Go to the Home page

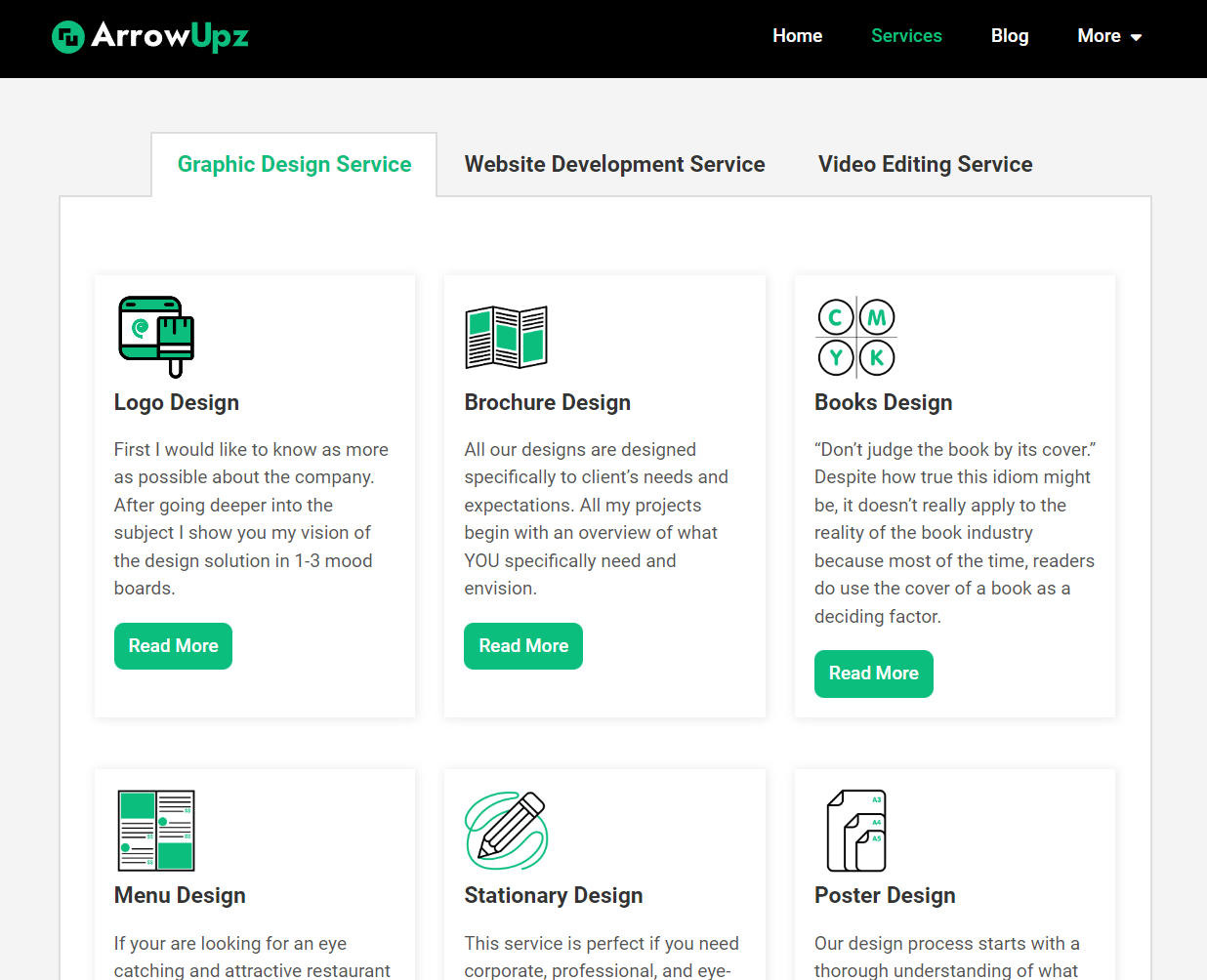797,36
